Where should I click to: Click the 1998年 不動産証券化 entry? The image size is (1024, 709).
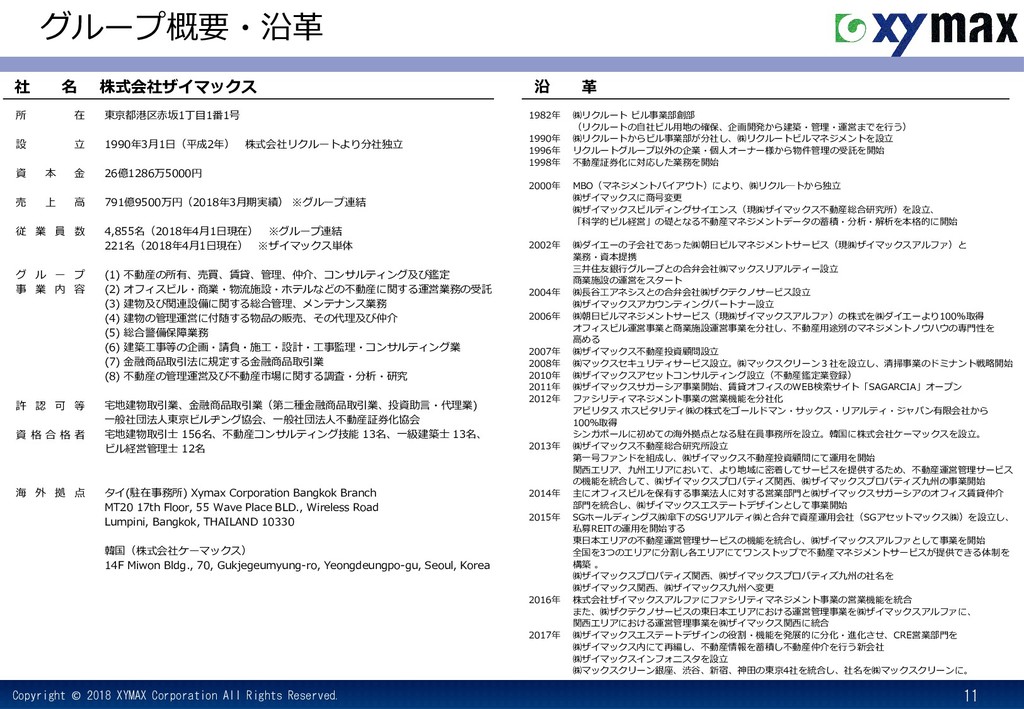[x=623, y=162]
